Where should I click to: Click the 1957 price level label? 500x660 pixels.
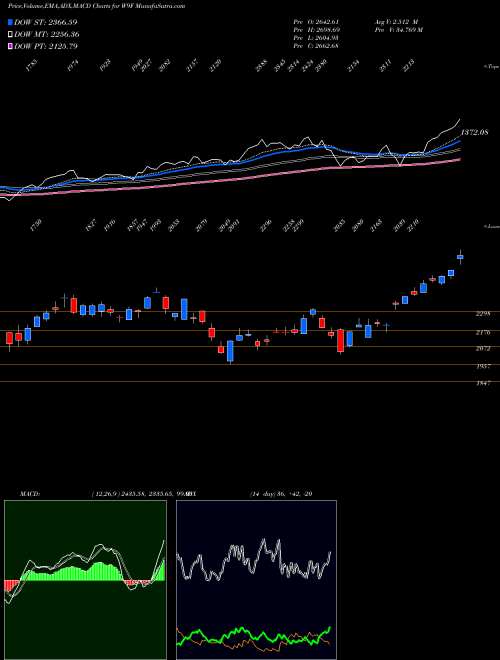click(x=483, y=367)
